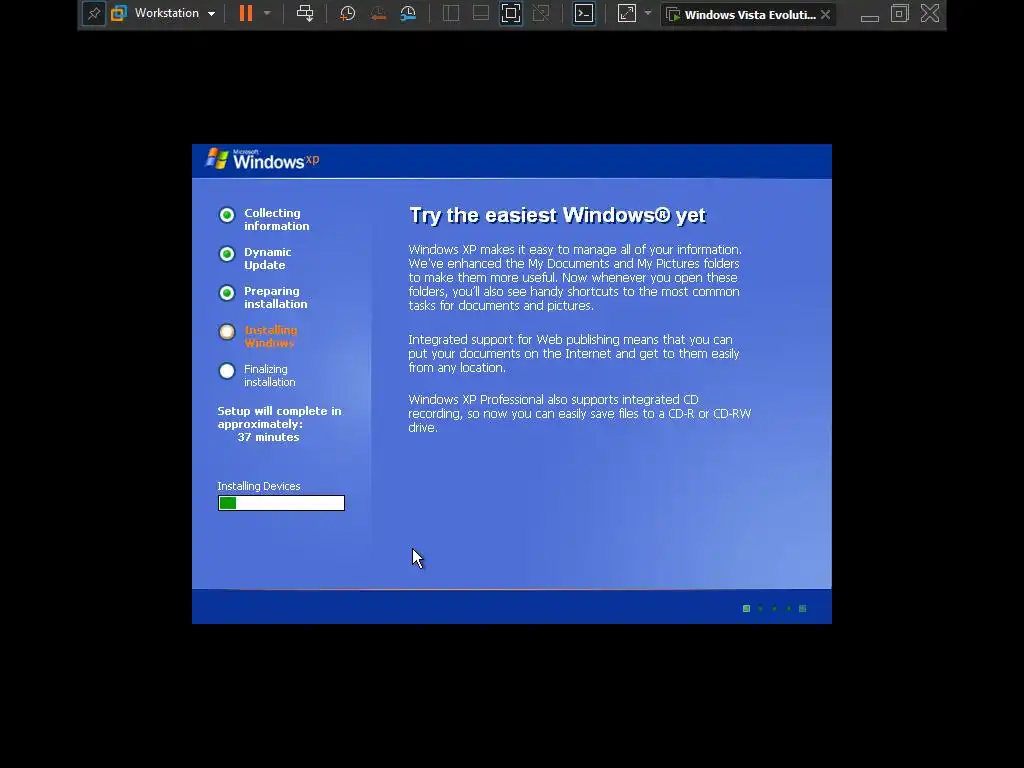
Task: Send Ctrl+Alt+Del to the guest
Action: [x=305, y=14]
